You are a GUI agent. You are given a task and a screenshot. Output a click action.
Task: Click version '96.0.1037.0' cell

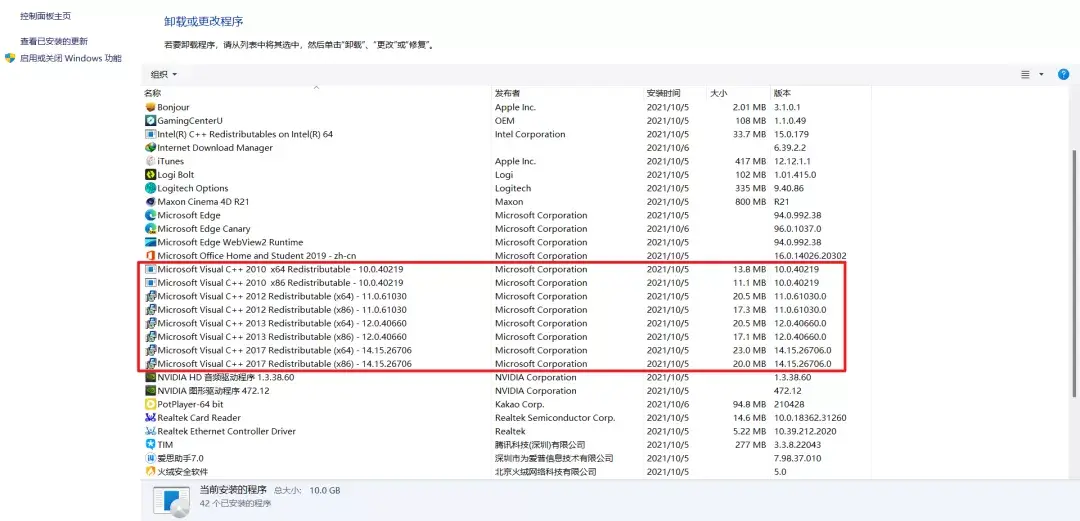[797, 229]
